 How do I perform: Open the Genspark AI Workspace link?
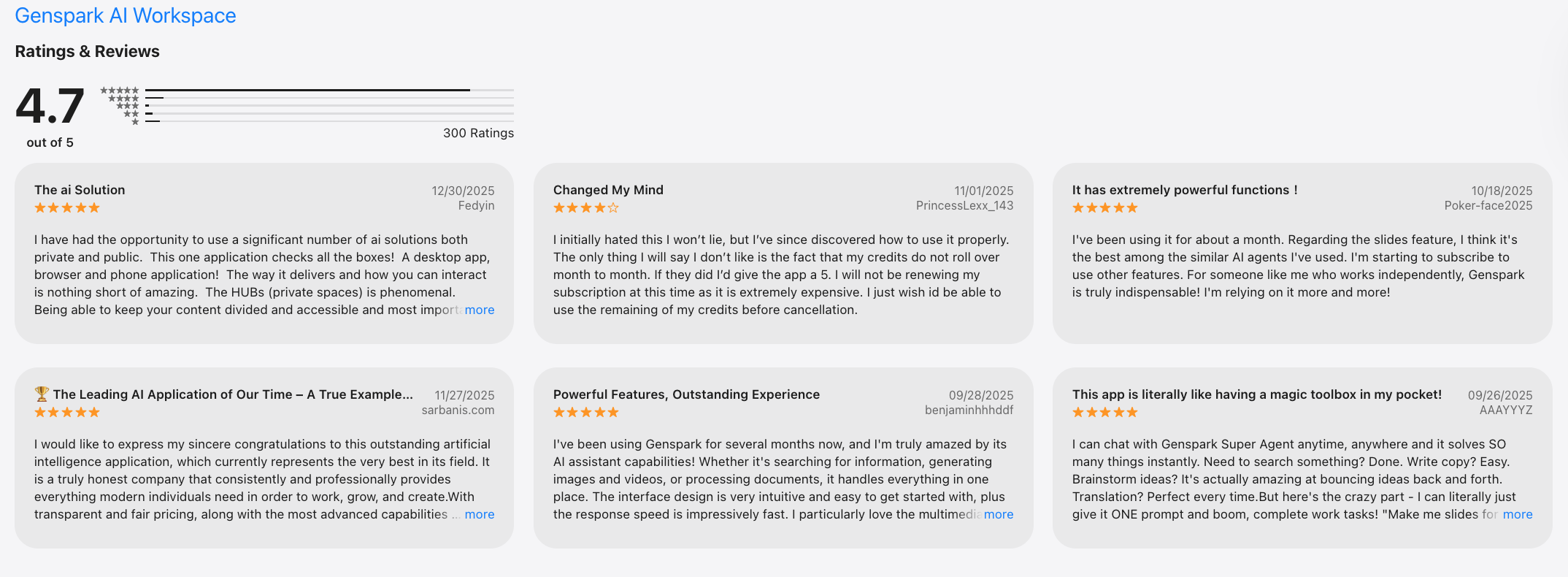125,16
